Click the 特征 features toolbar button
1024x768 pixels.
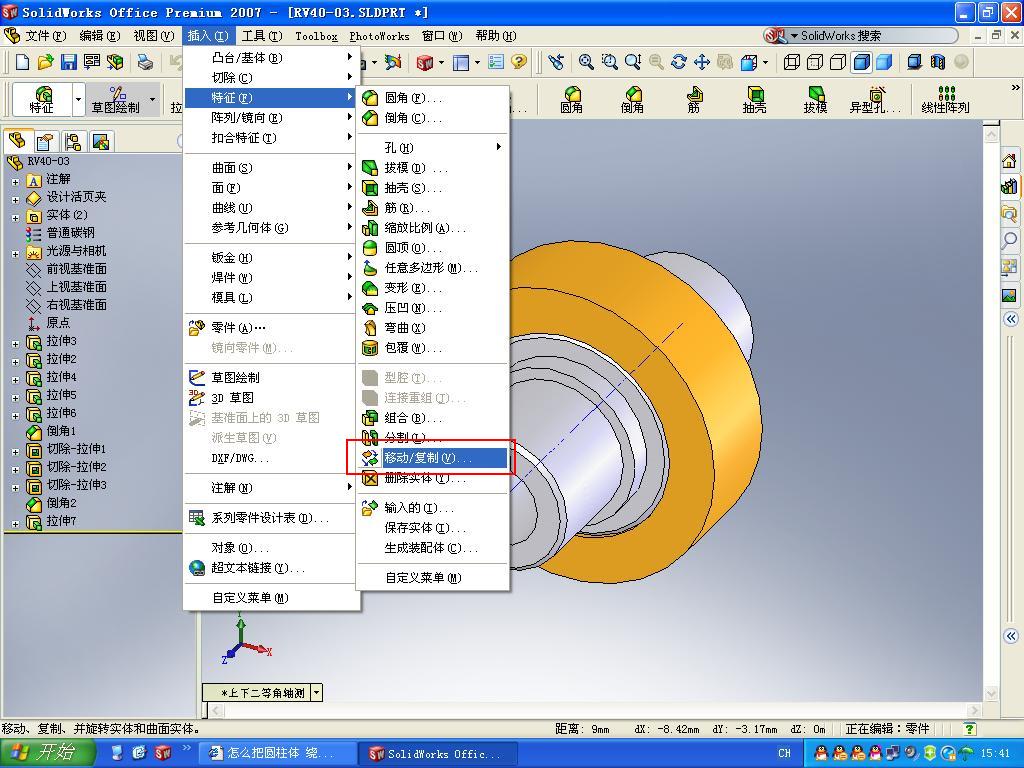[x=42, y=100]
